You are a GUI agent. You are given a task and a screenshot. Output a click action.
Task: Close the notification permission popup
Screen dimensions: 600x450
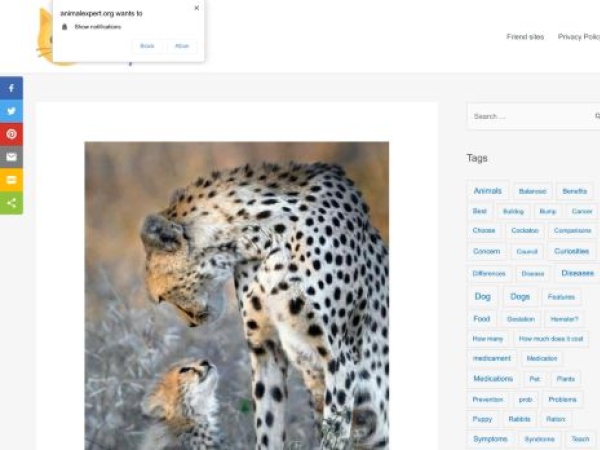pyautogui.click(x=196, y=8)
